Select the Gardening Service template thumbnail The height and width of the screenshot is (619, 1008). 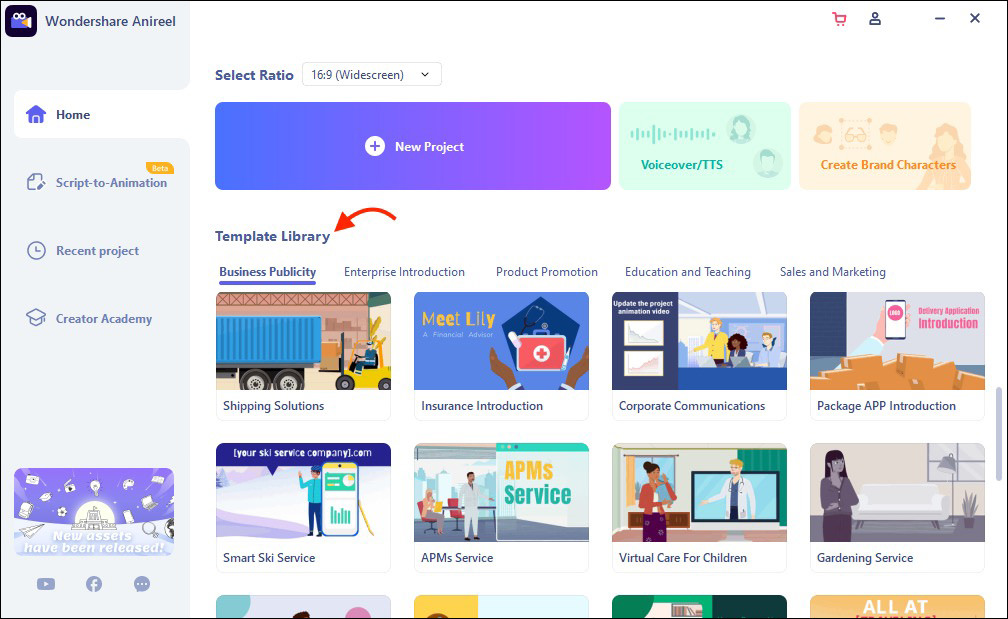(897, 492)
